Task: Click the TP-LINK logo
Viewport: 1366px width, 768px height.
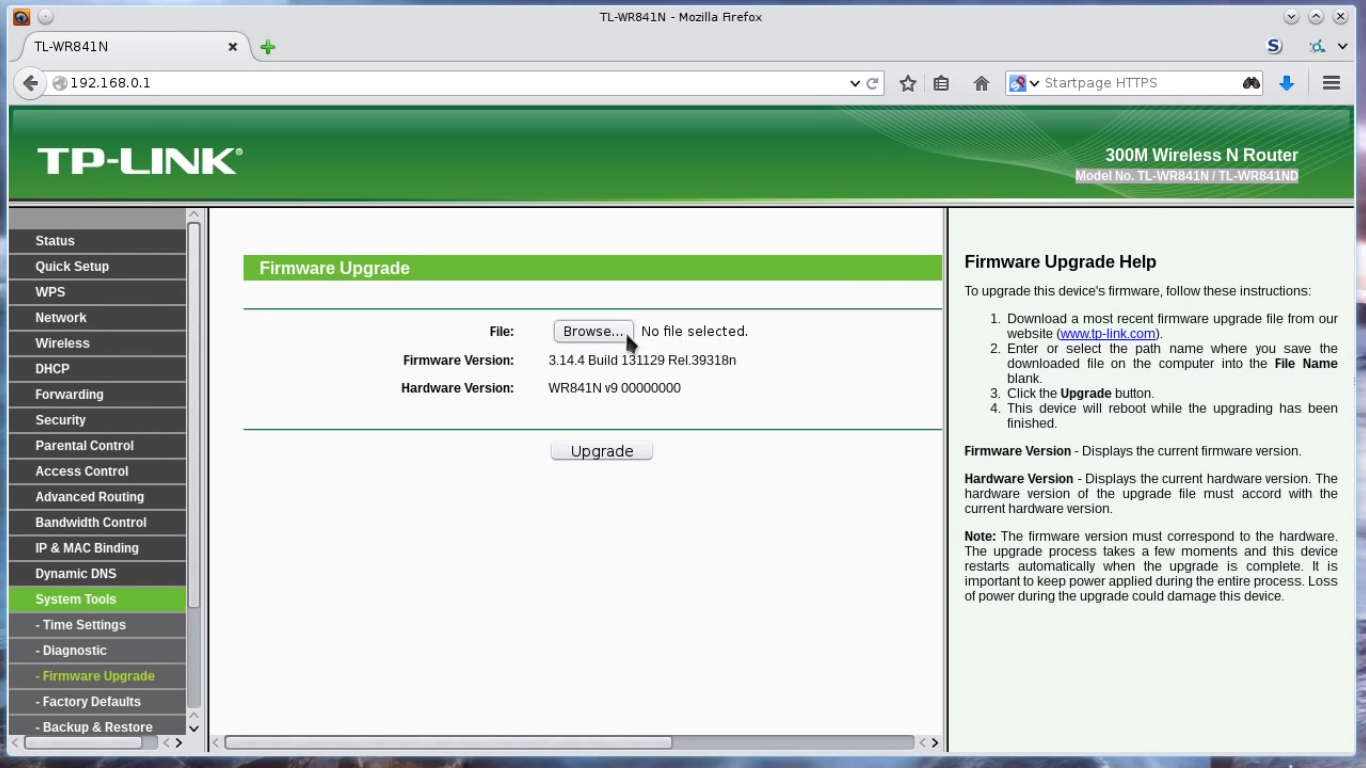Action: click(140, 161)
